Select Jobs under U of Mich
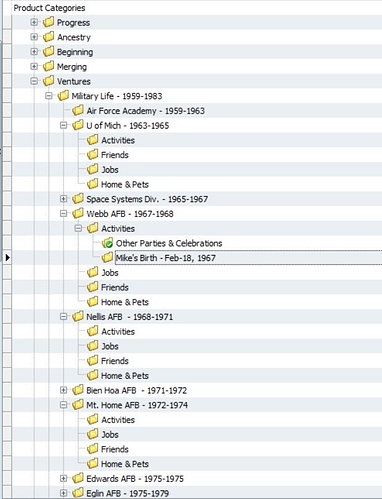The height and width of the screenshot is (499, 382). (110, 170)
